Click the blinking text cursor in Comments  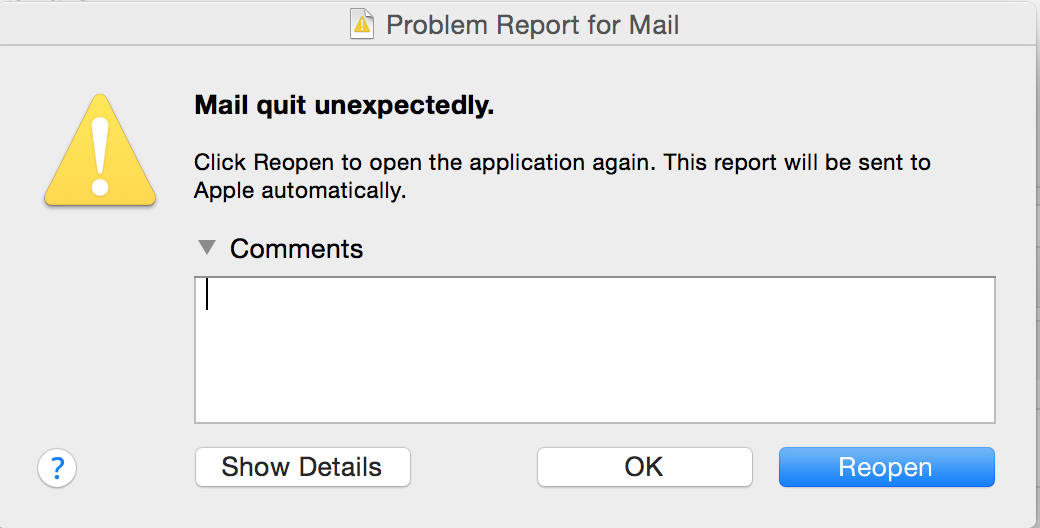207,295
